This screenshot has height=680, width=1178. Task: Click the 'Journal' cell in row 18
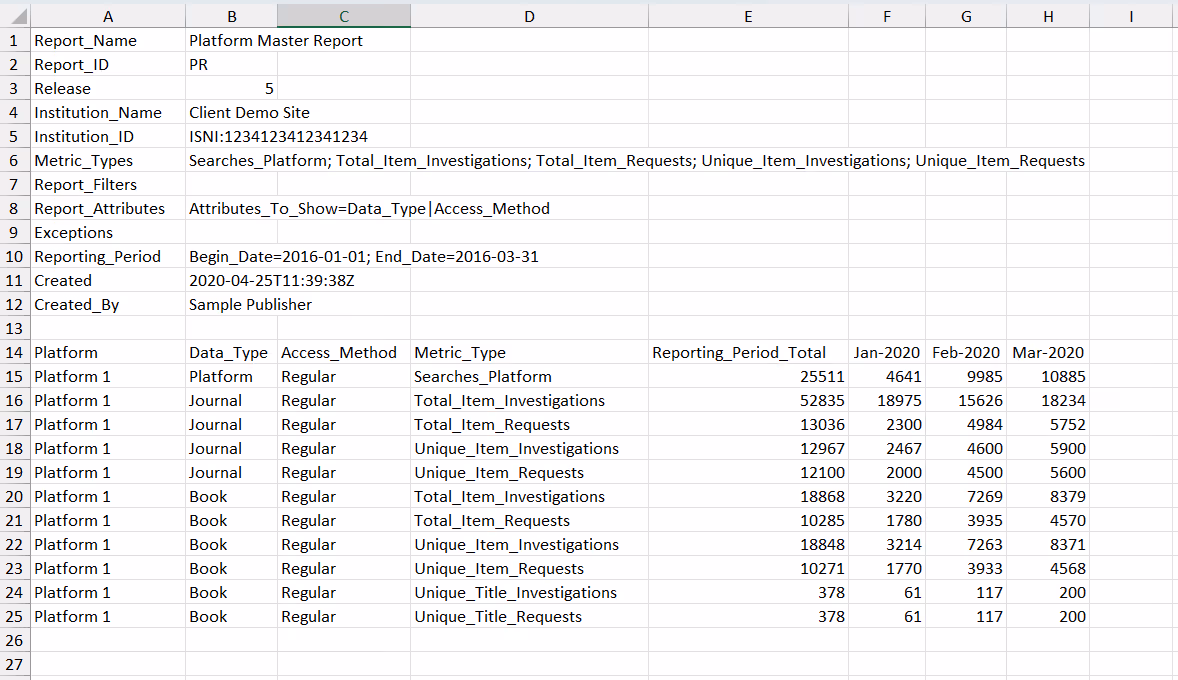pos(231,449)
